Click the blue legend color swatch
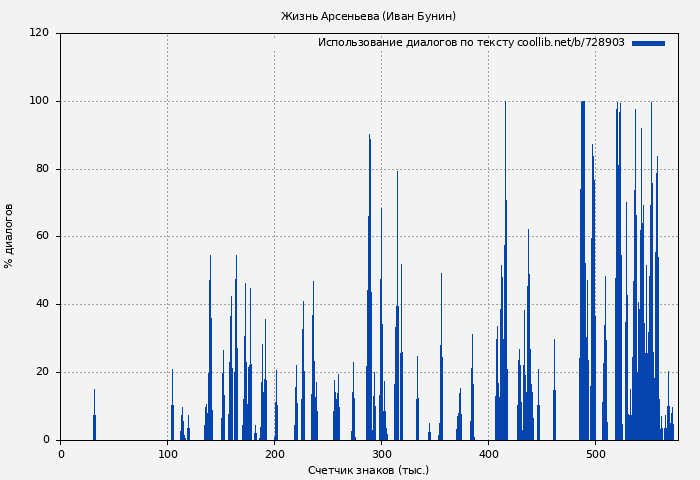 [648, 43]
